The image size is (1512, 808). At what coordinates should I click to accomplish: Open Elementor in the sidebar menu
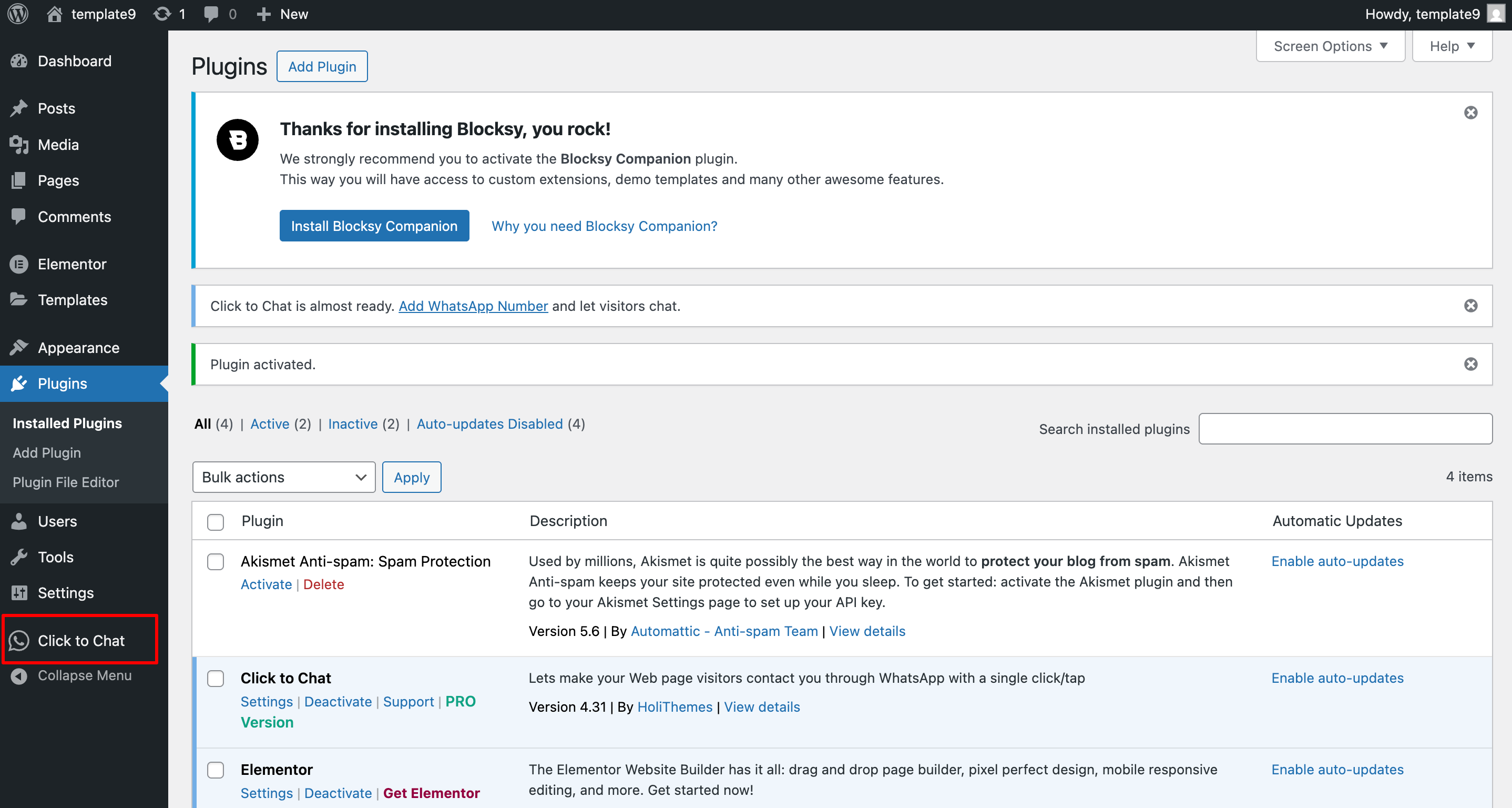click(71, 264)
